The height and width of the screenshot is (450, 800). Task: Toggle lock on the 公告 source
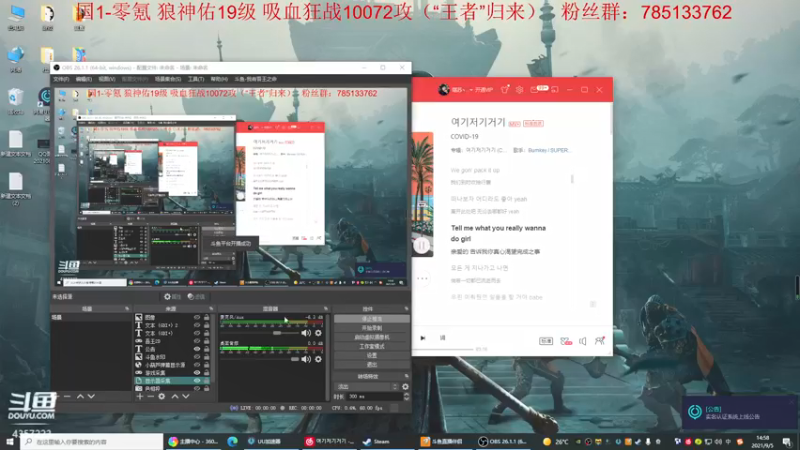207,349
